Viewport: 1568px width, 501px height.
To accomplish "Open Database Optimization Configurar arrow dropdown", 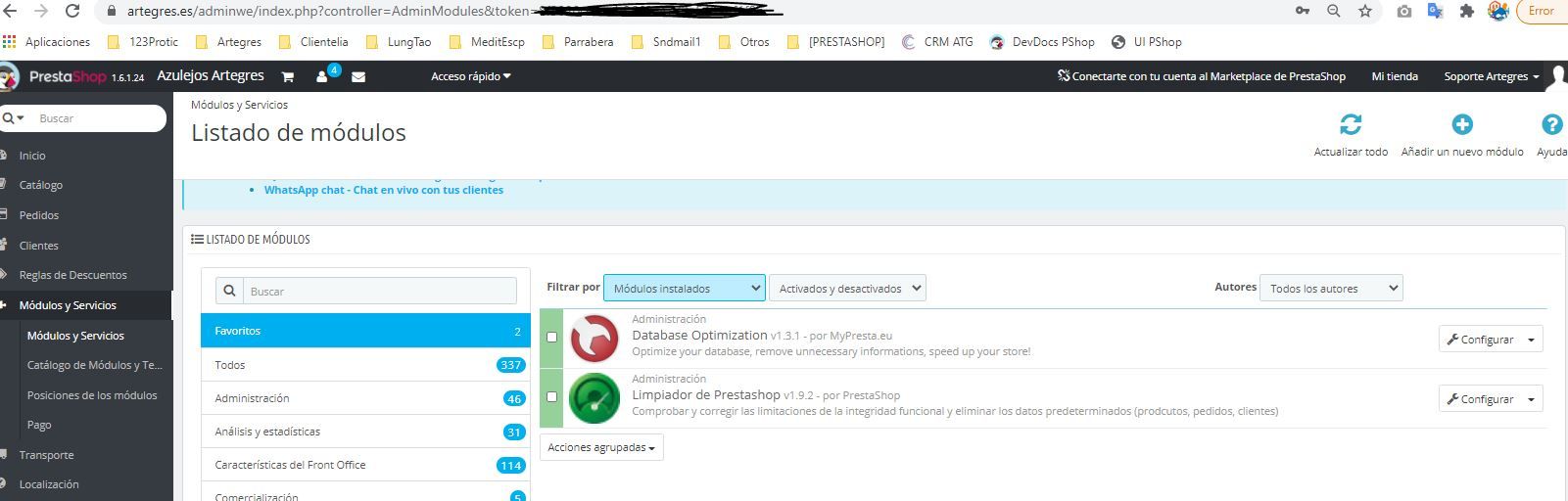I will click(1532, 340).
